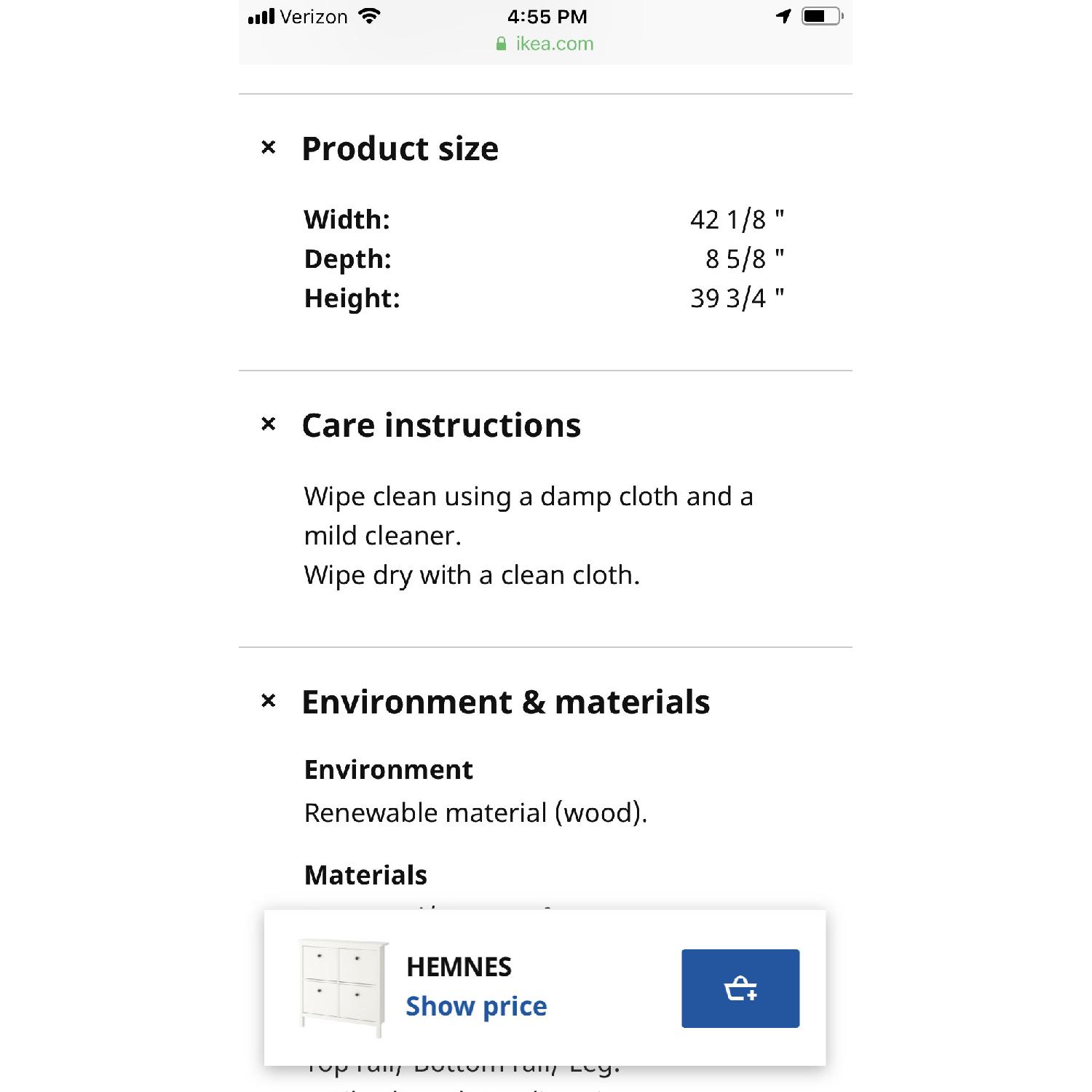Tap the Height measurement value

pyautogui.click(x=737, y=298)
